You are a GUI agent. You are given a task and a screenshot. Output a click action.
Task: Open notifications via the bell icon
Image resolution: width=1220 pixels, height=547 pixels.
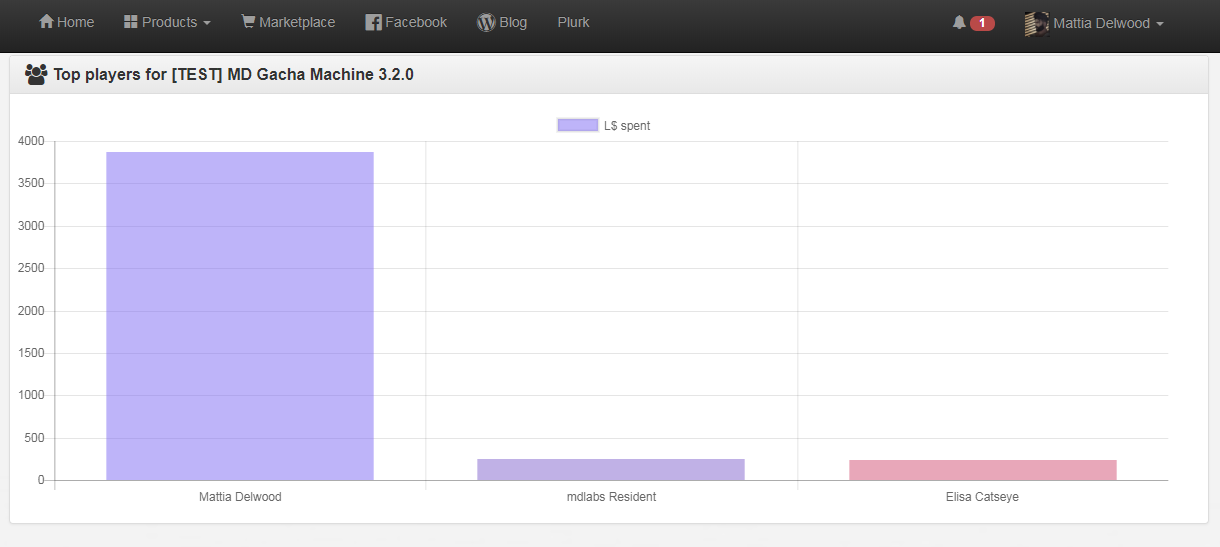coord(959,22)
